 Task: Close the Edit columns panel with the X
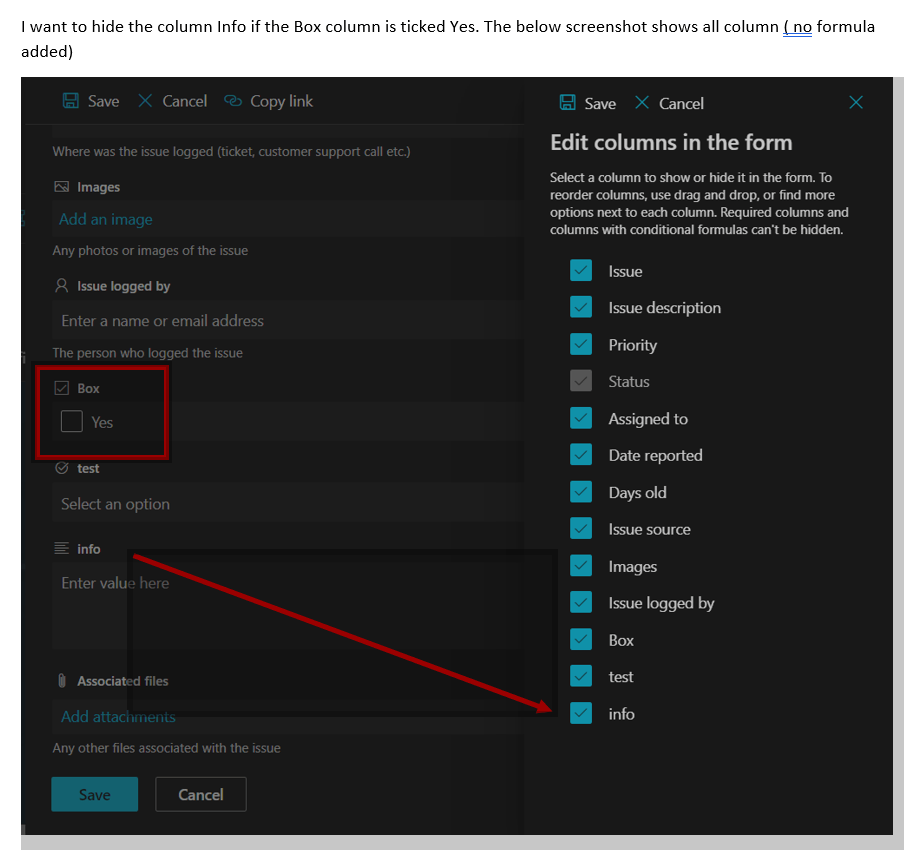tap(856, 102)
